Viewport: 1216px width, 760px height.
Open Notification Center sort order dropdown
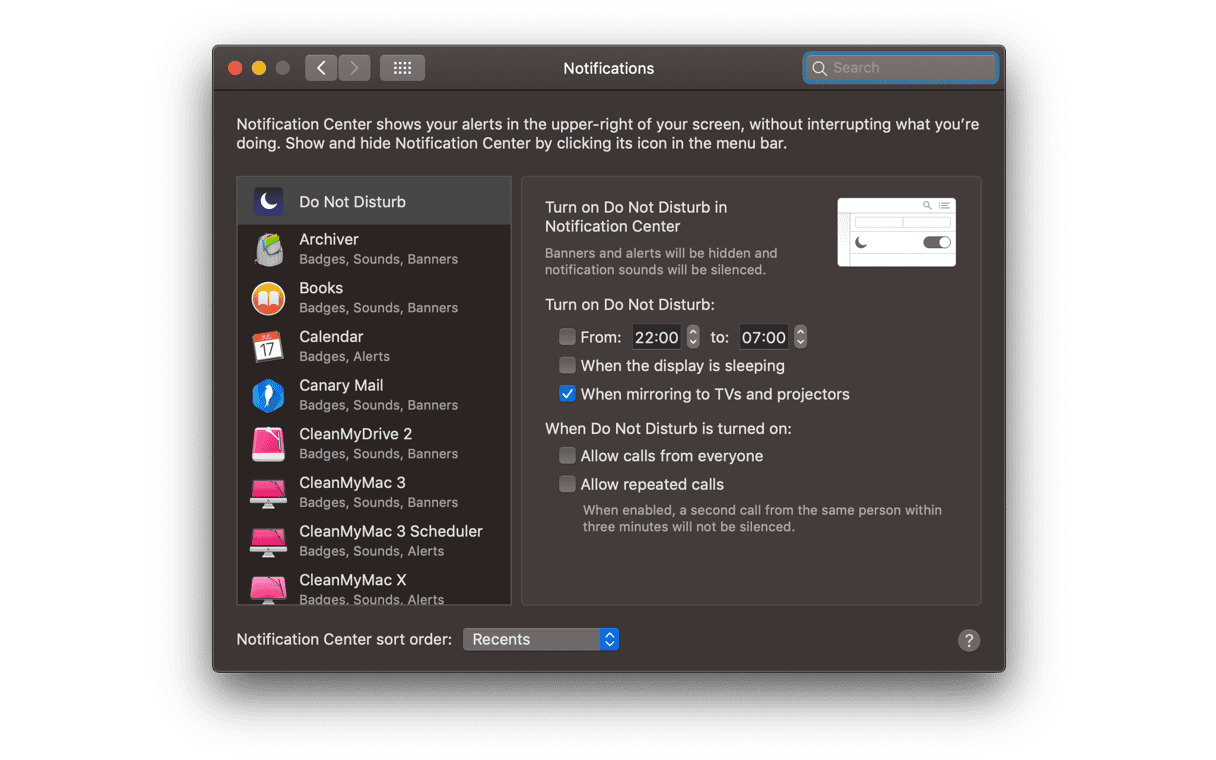[541, 639]
